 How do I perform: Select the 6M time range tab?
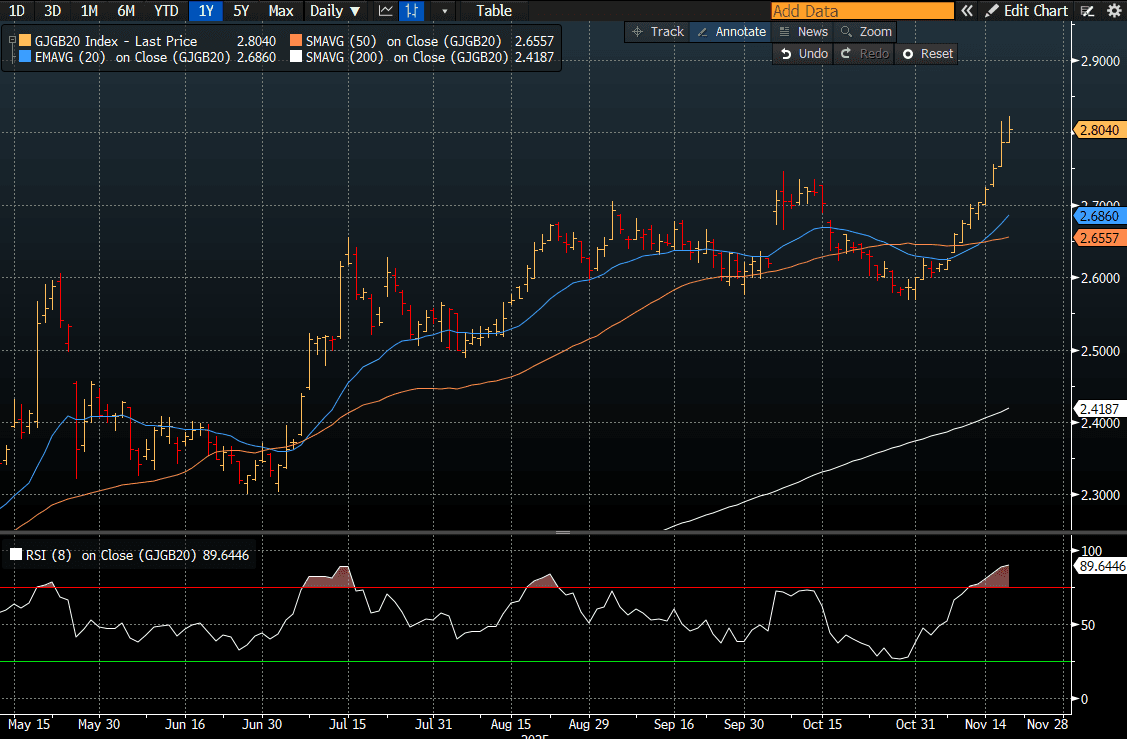click(x=126, y=11)
